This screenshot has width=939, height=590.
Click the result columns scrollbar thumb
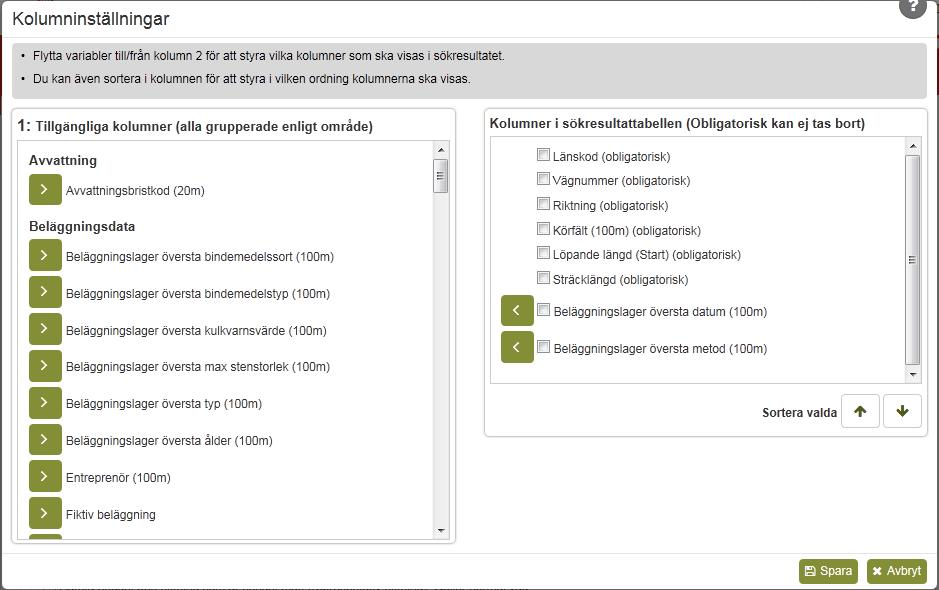[912, 259]
